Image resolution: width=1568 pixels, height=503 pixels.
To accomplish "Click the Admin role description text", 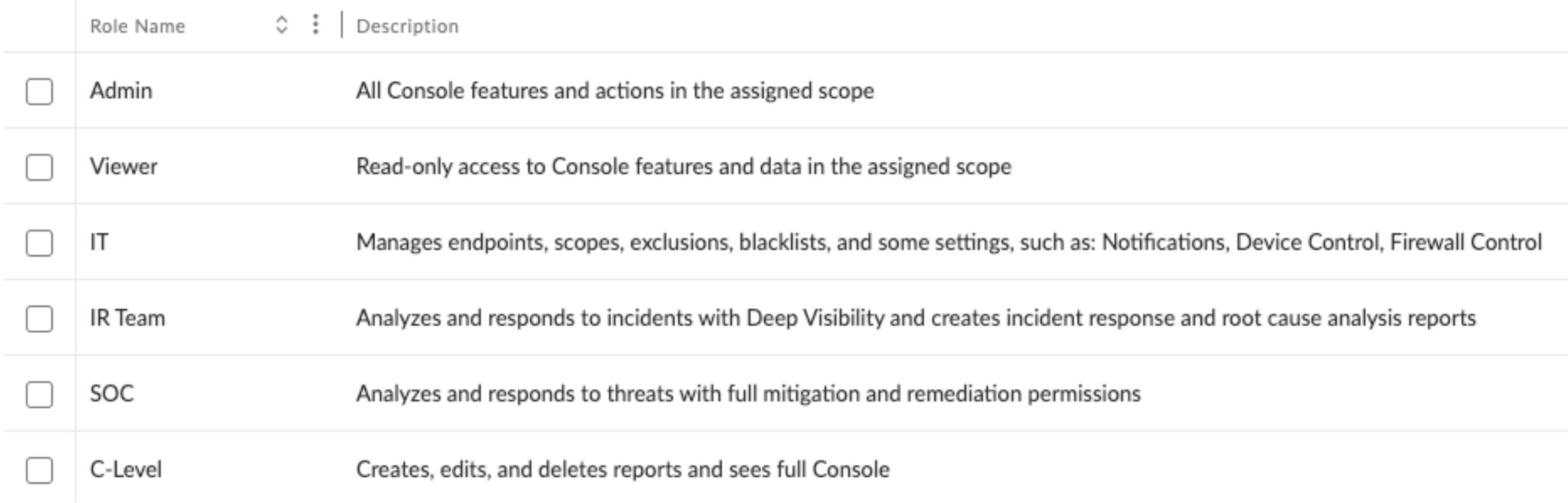I will 615,91.
